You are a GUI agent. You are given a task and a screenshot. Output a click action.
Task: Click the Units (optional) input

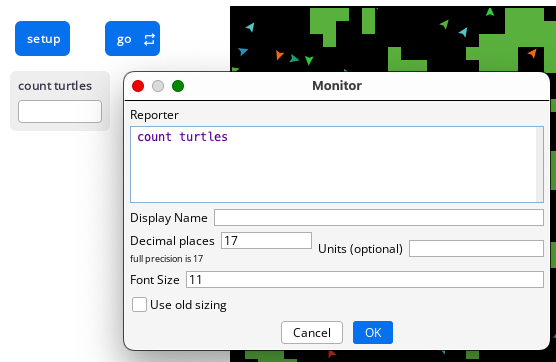(476, 248)
